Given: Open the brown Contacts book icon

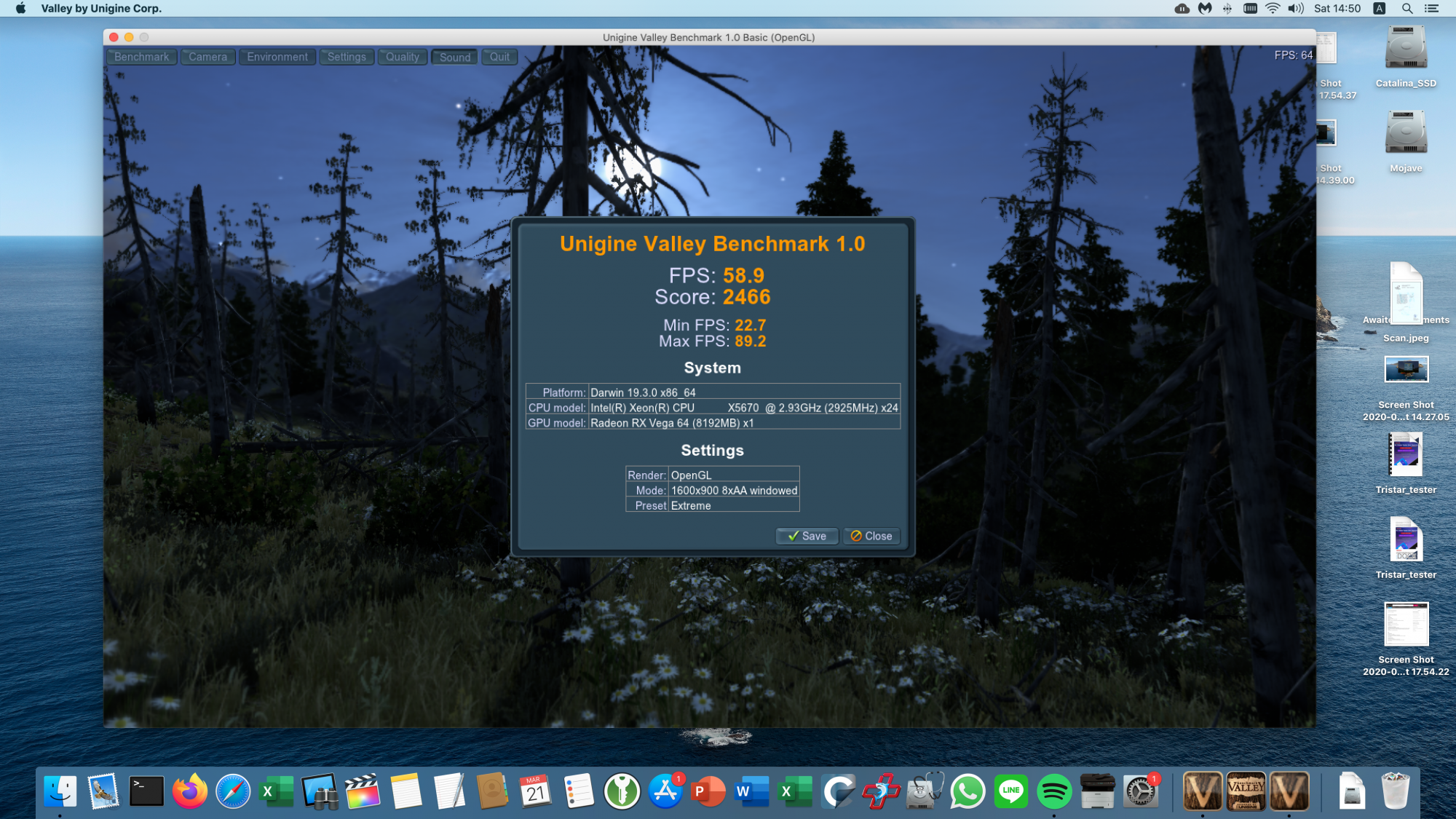Looking at the screenshot, I should click(x=492, y=791).
